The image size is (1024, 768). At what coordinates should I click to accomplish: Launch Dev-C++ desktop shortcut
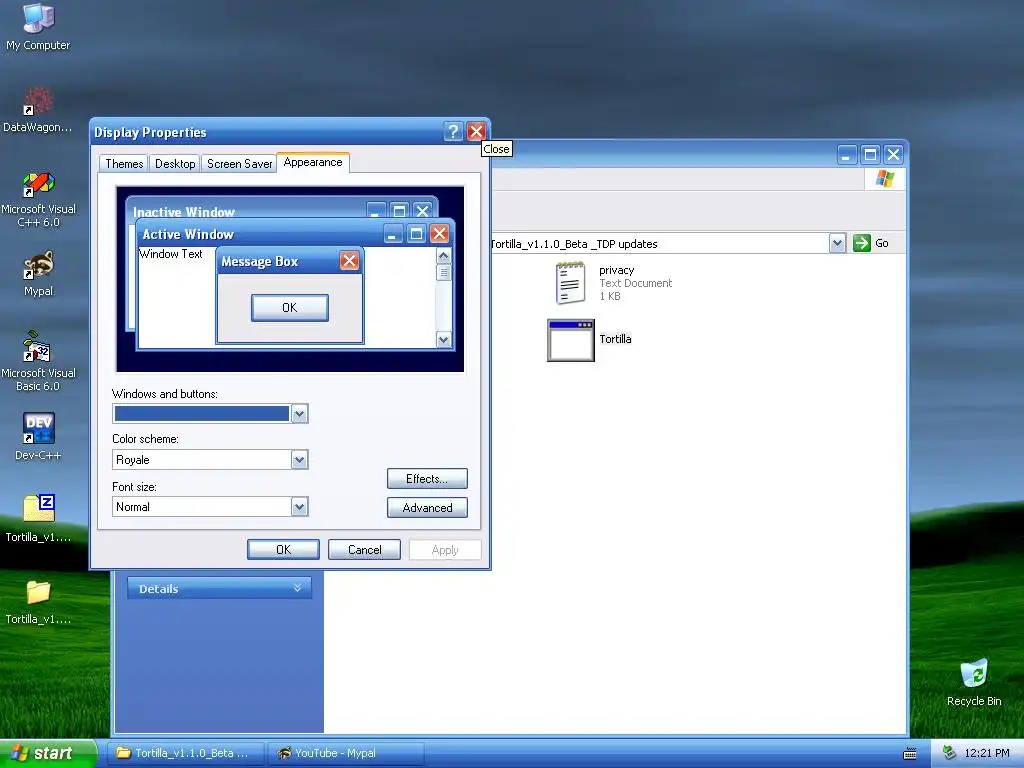click(38, 436)
